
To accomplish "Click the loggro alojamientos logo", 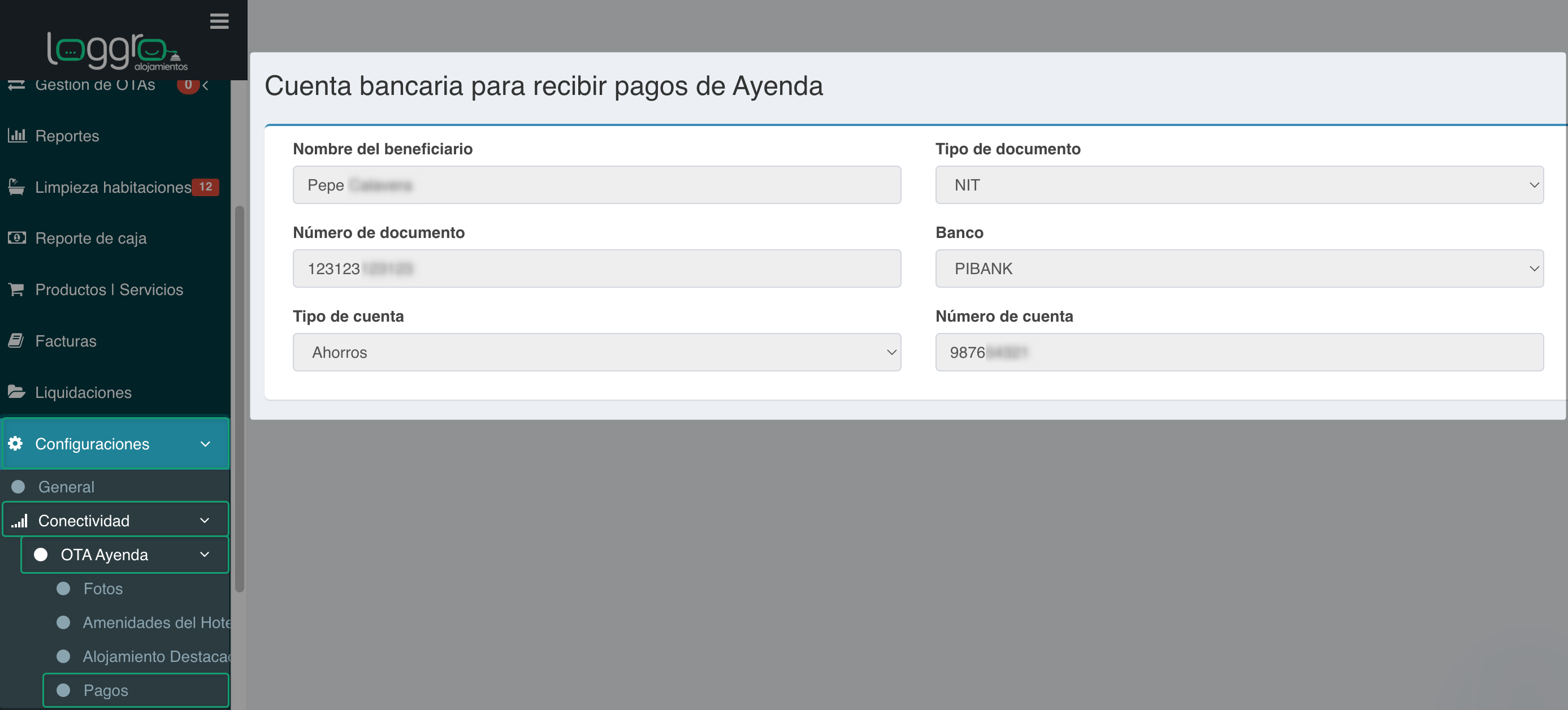I will (x=117, y=51).
